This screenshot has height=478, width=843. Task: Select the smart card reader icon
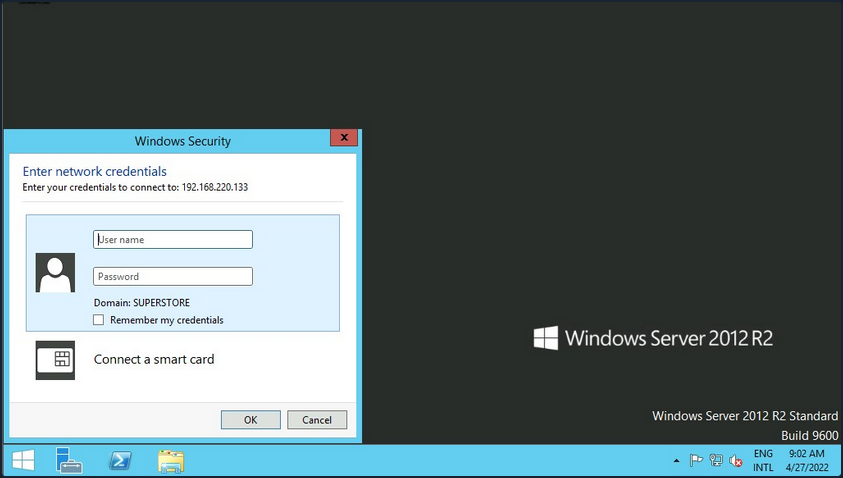point(55,360)
